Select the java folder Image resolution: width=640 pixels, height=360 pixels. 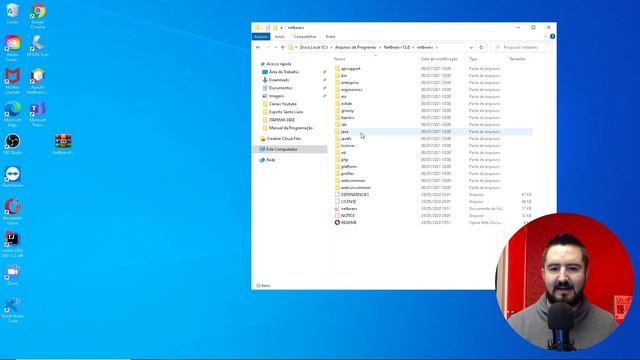tap(344, 131)
